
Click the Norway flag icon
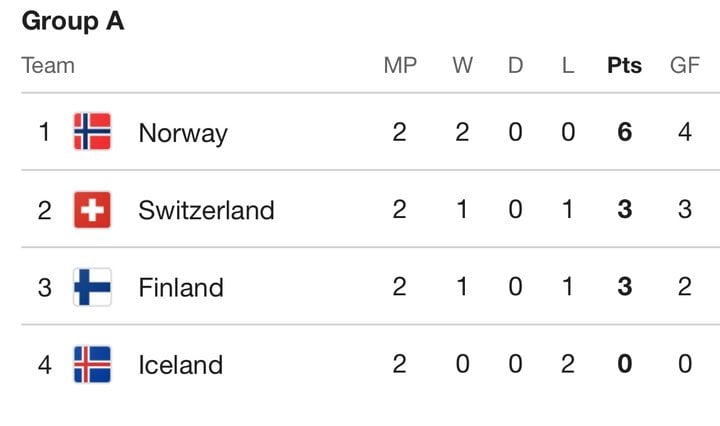tap(92, 131)
